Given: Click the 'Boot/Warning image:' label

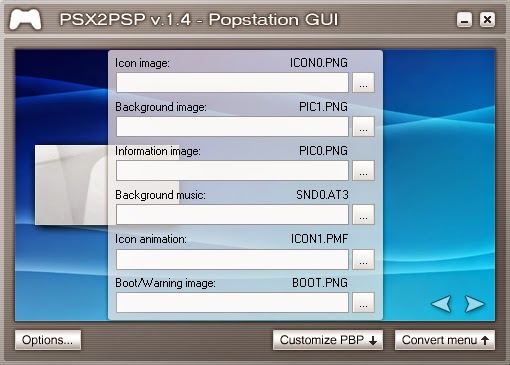Looking at the screenshot, I should click(165, 283).
